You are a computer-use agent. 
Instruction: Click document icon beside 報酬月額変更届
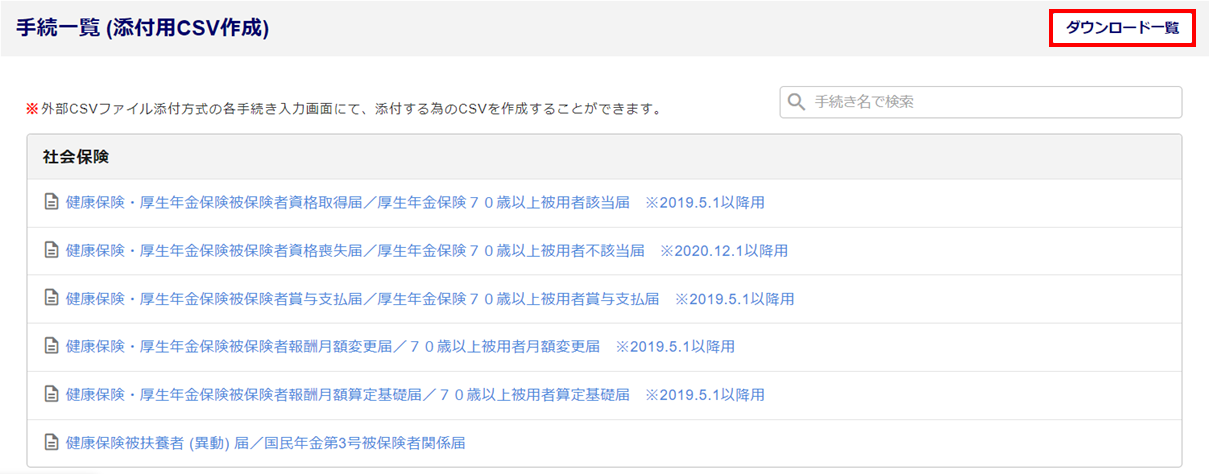[x=51, y=347]
